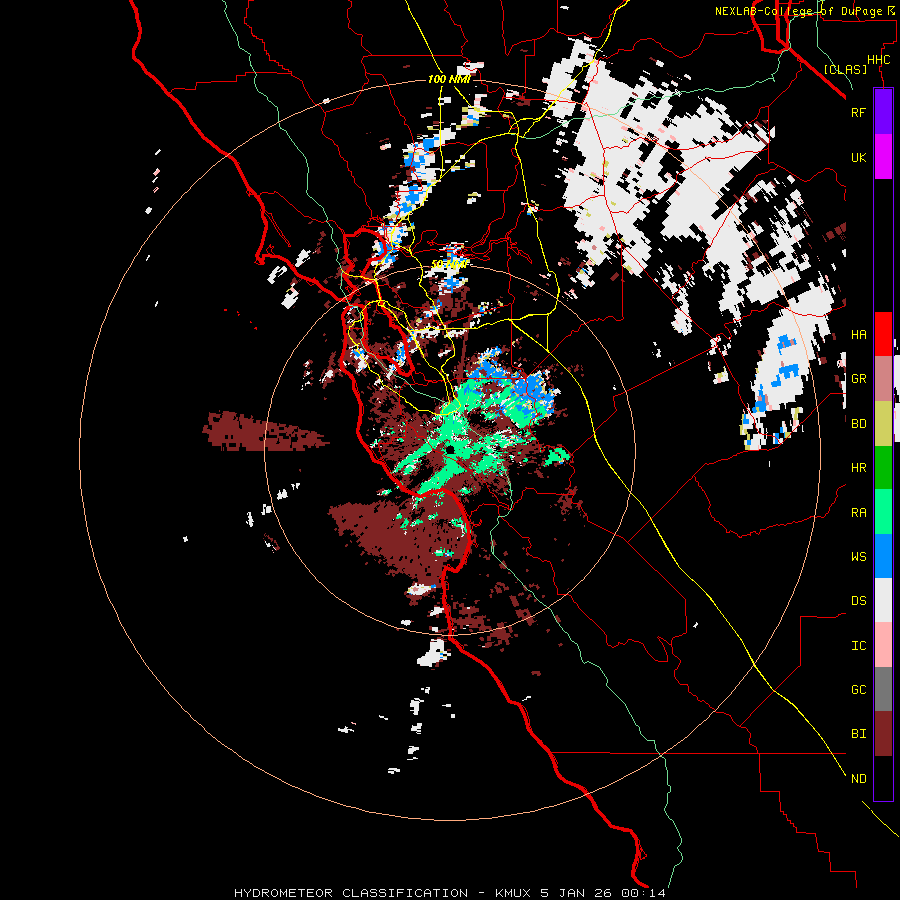This screenshot has height=900, width=900.
Task: Click the magenta UK color swatch
Action: coord(883,157)
